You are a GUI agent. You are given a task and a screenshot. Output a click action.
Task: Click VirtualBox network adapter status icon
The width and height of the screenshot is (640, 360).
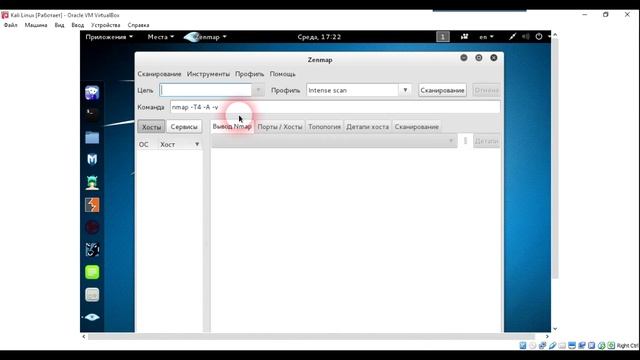(x=542, y=345)
